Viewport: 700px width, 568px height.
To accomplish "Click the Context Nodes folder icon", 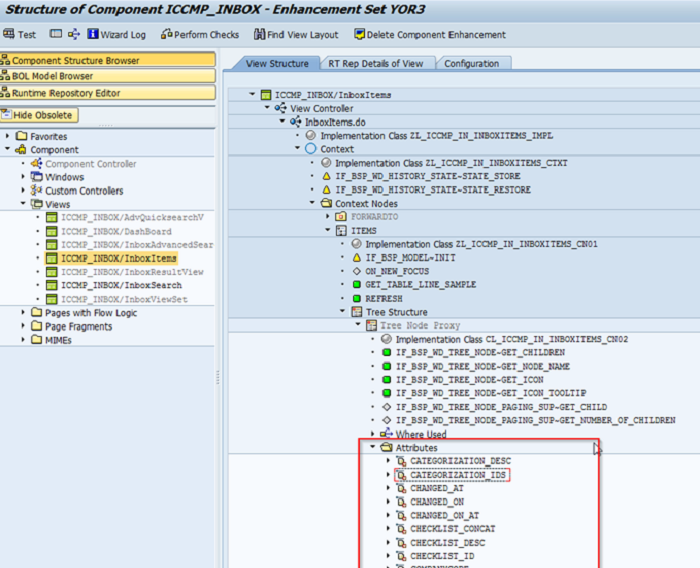I will (326, 203).
